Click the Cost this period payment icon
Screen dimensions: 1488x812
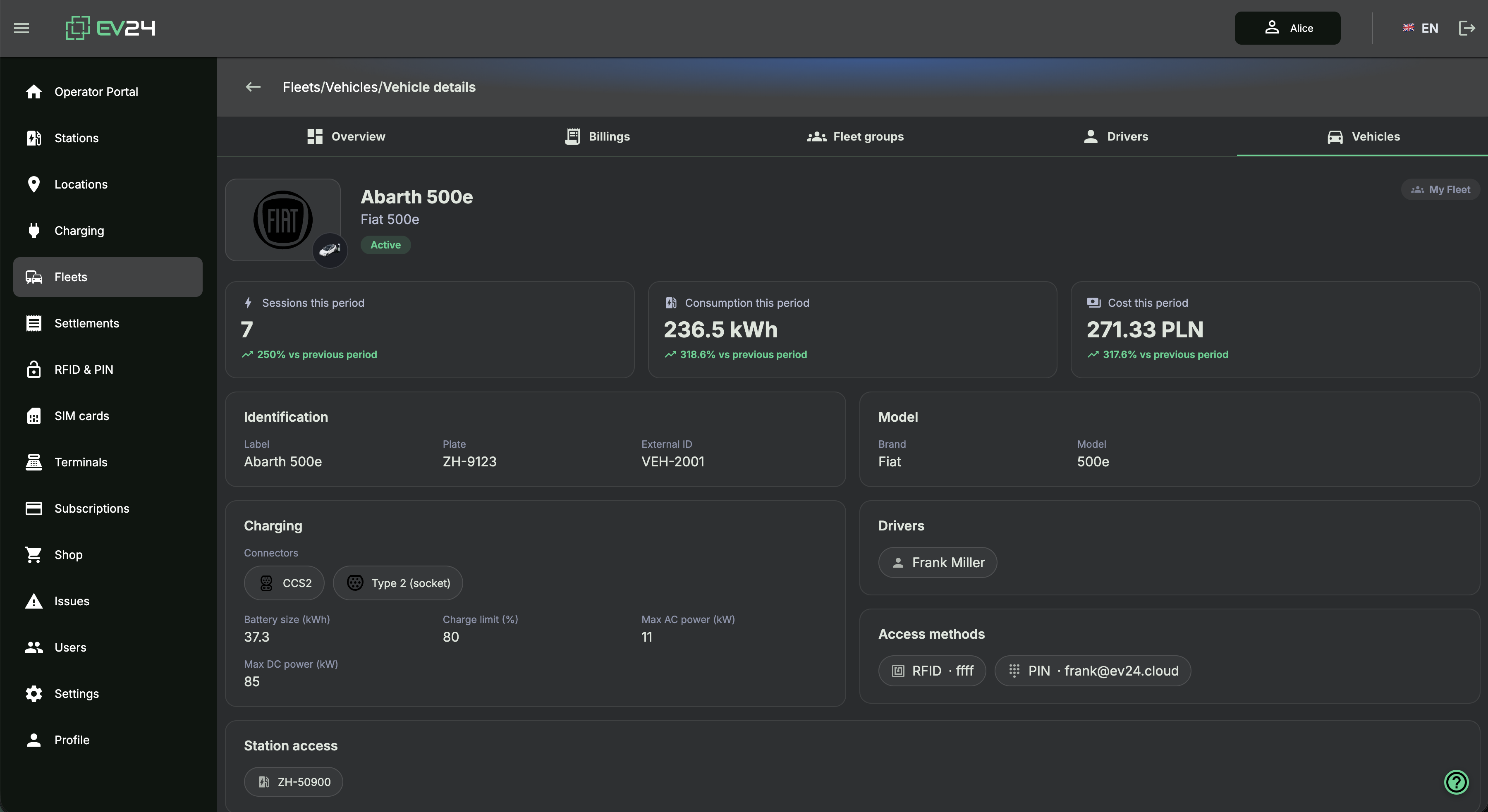pyautogui.click(x=1093, y=303)
